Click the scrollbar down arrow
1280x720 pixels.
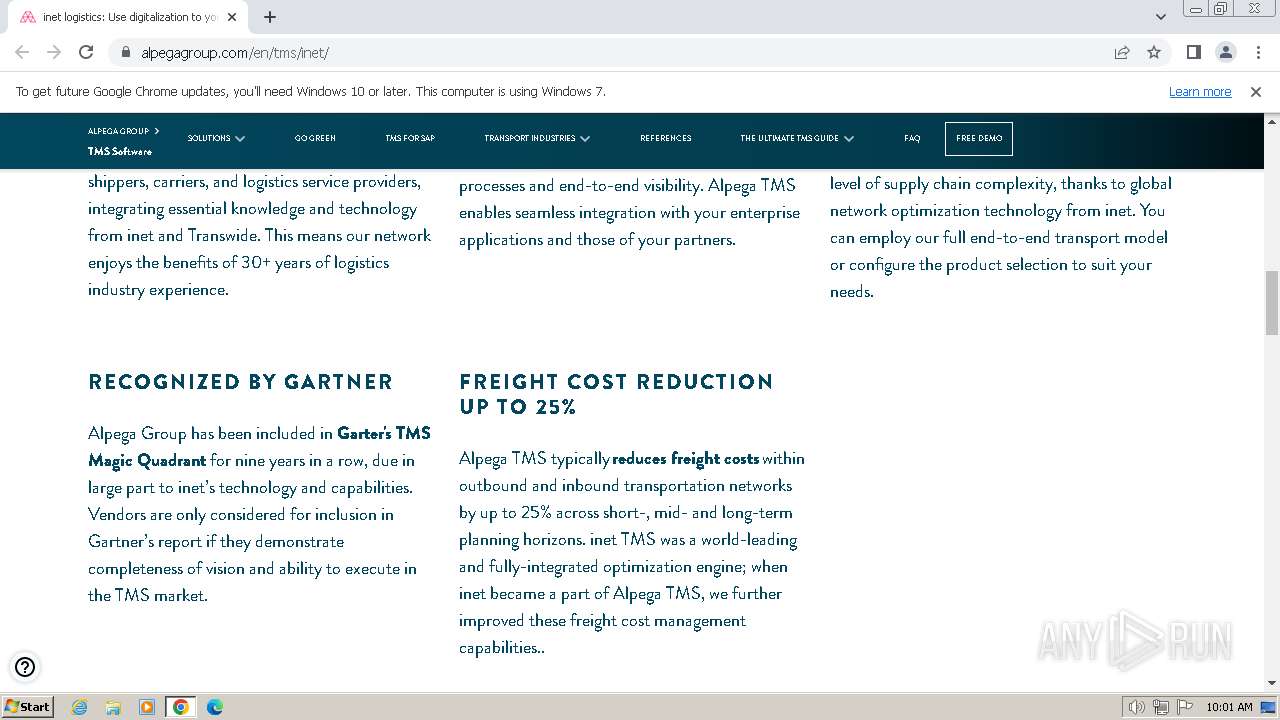pyautogui.click(x=1272, y=683)
